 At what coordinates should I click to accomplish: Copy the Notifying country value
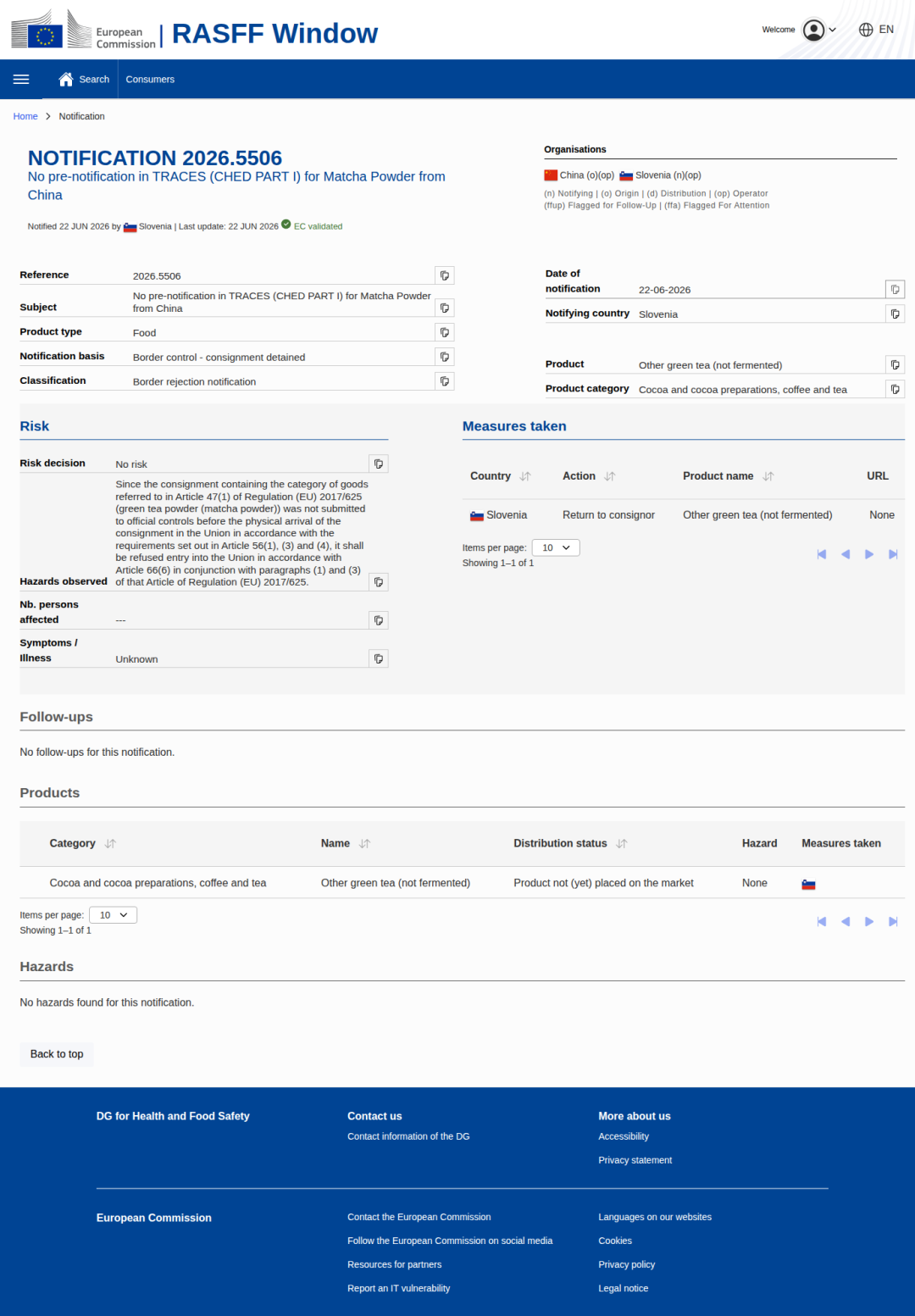pos(895,314)
